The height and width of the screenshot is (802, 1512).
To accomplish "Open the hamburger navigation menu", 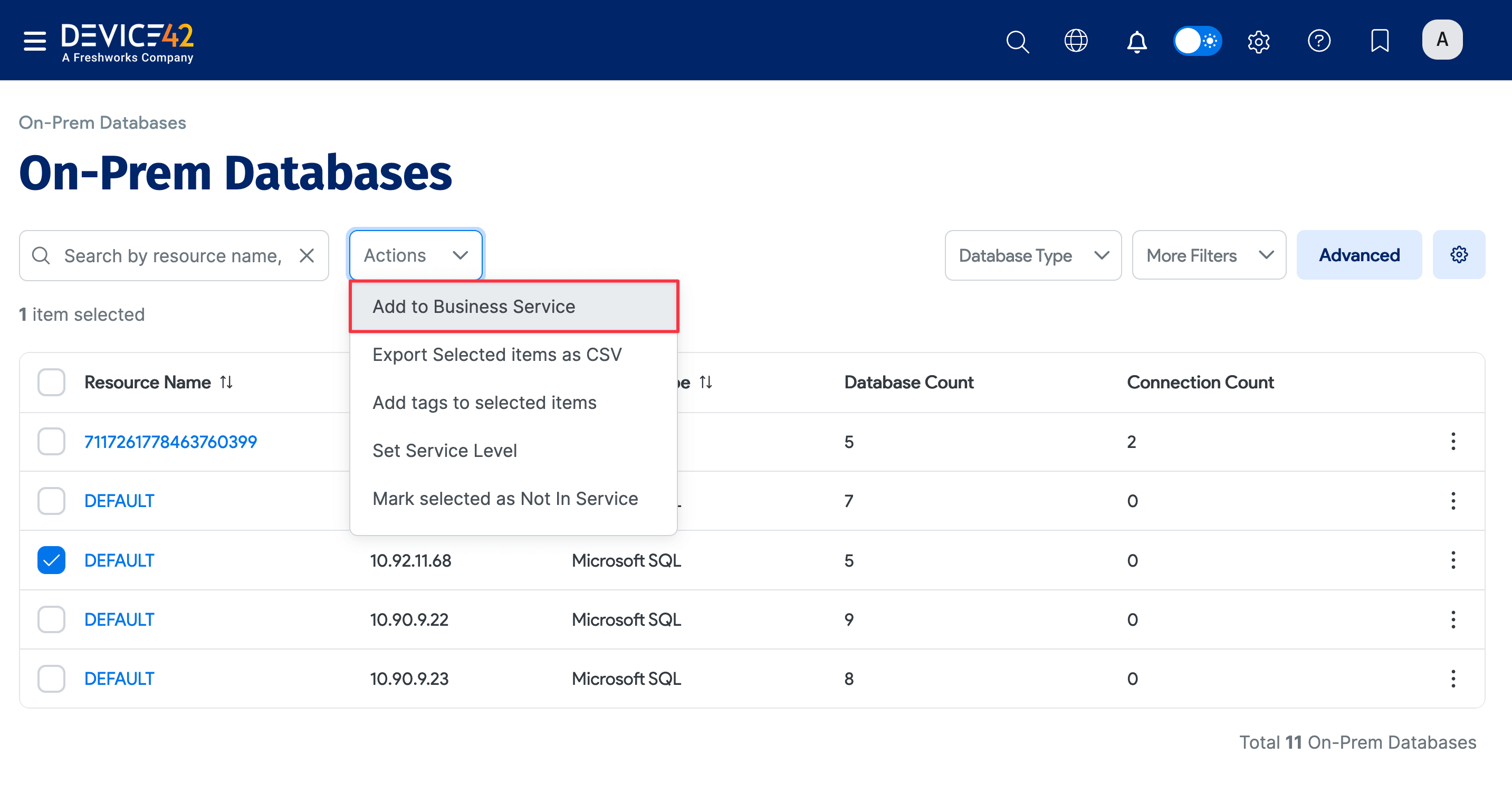I will point(35,41).
